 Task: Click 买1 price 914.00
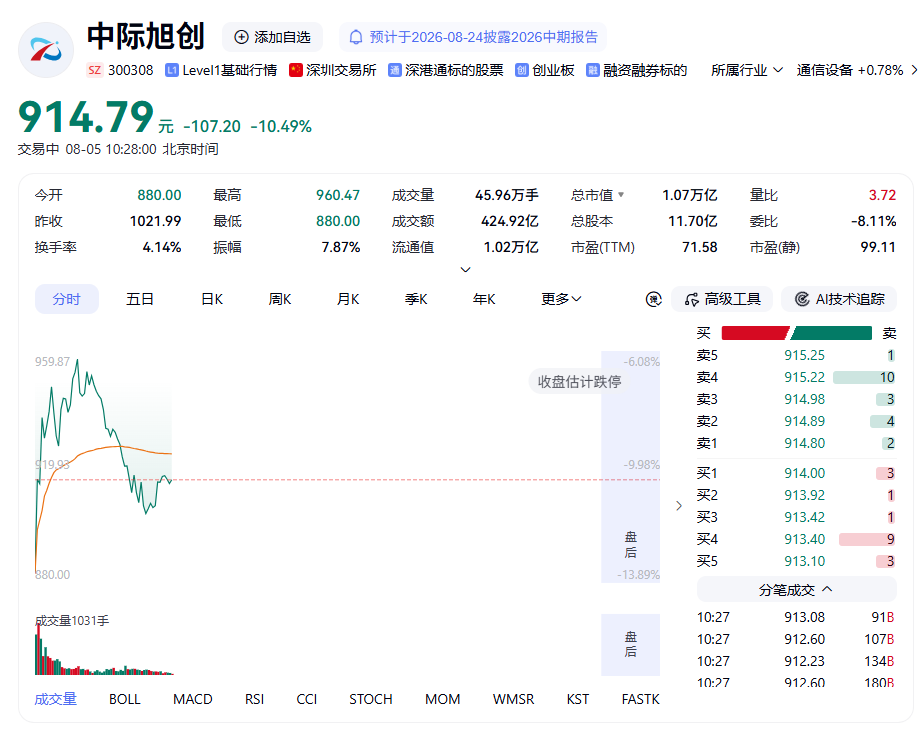804,473
